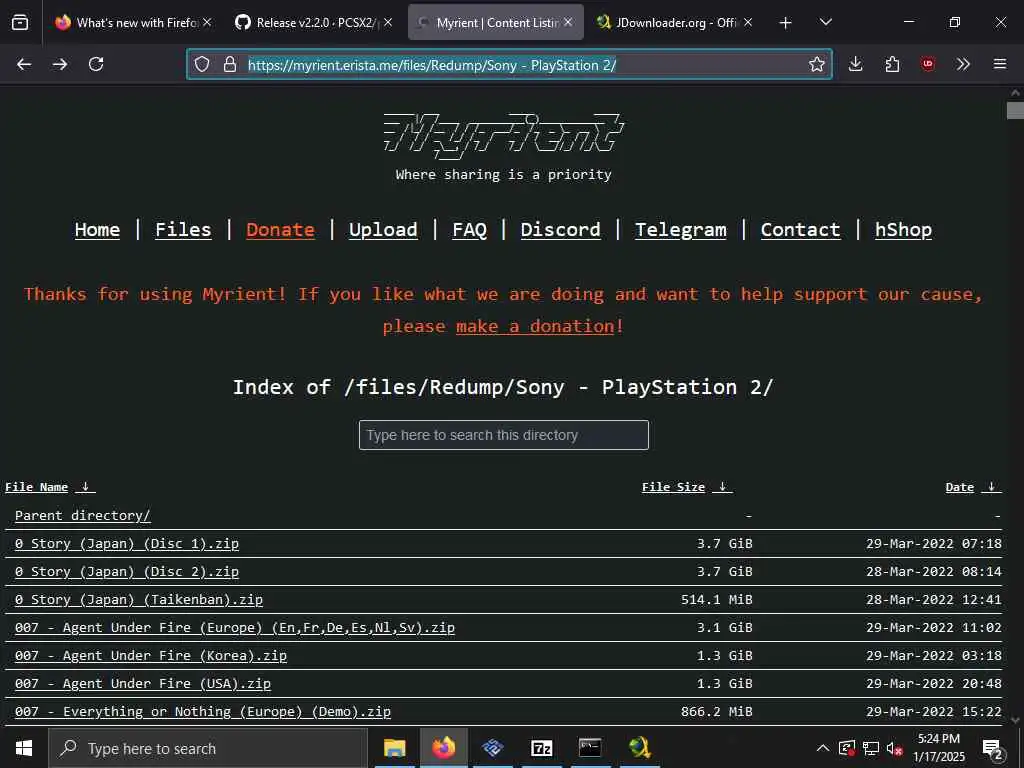Open the Files navigation link

[183, 230]
